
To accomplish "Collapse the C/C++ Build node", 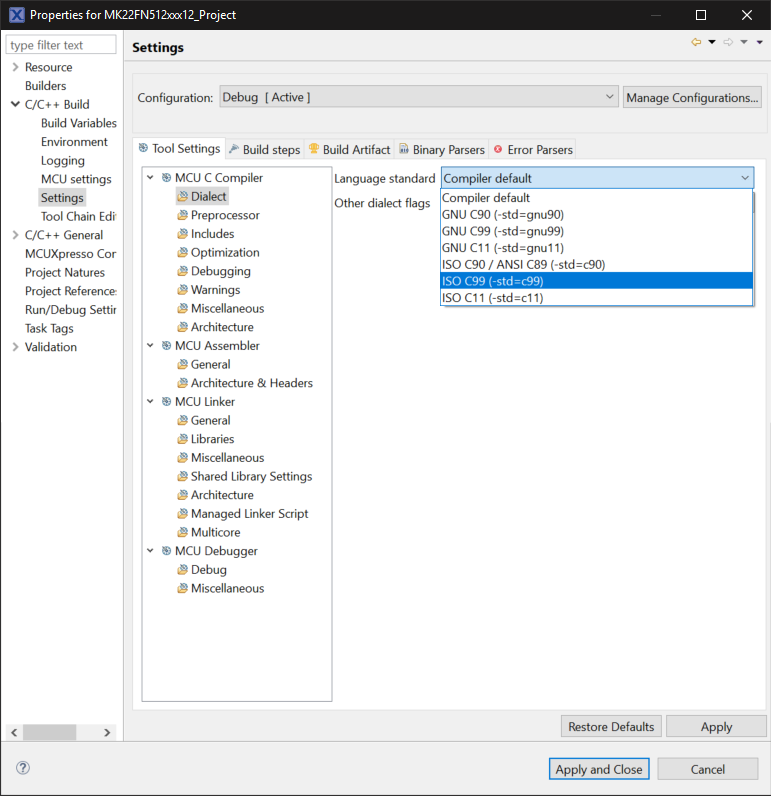I will coord(15,104).
